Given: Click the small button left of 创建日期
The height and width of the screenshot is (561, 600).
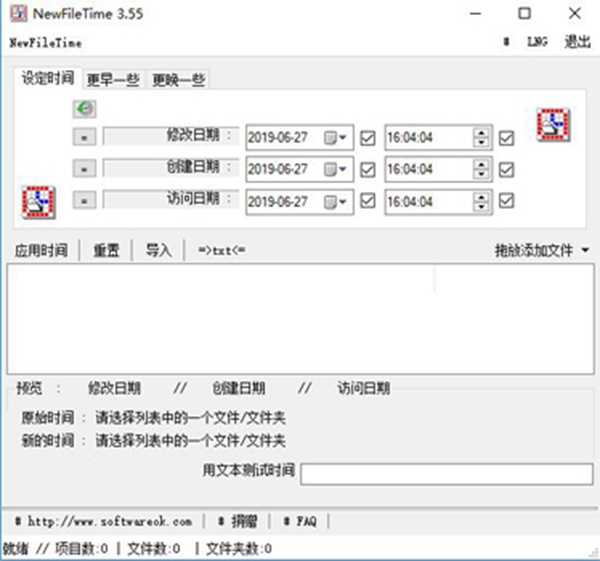Looking at the screenshot, I should click(84, 168).
